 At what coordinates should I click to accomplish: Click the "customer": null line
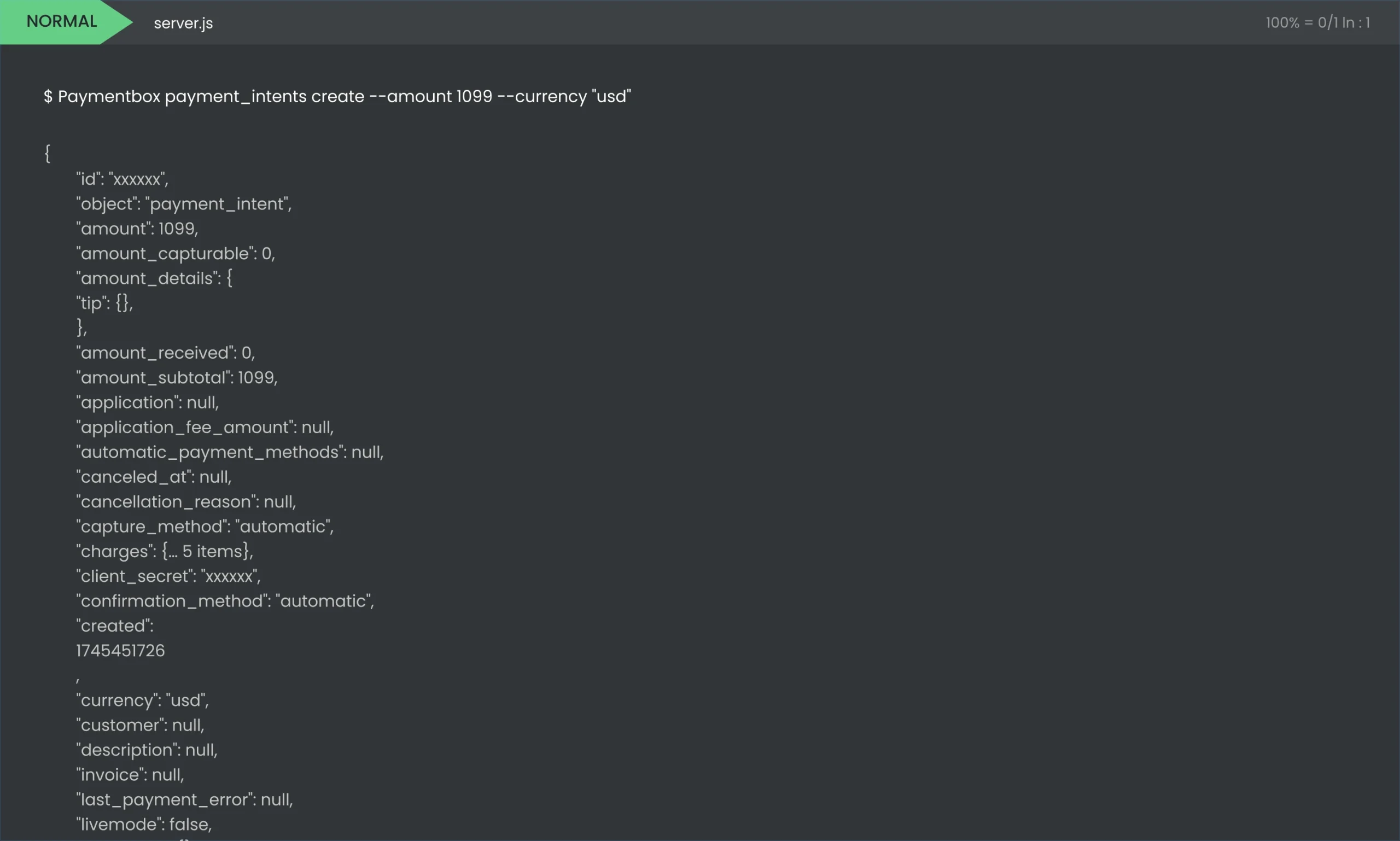click(x=140, y=726)
